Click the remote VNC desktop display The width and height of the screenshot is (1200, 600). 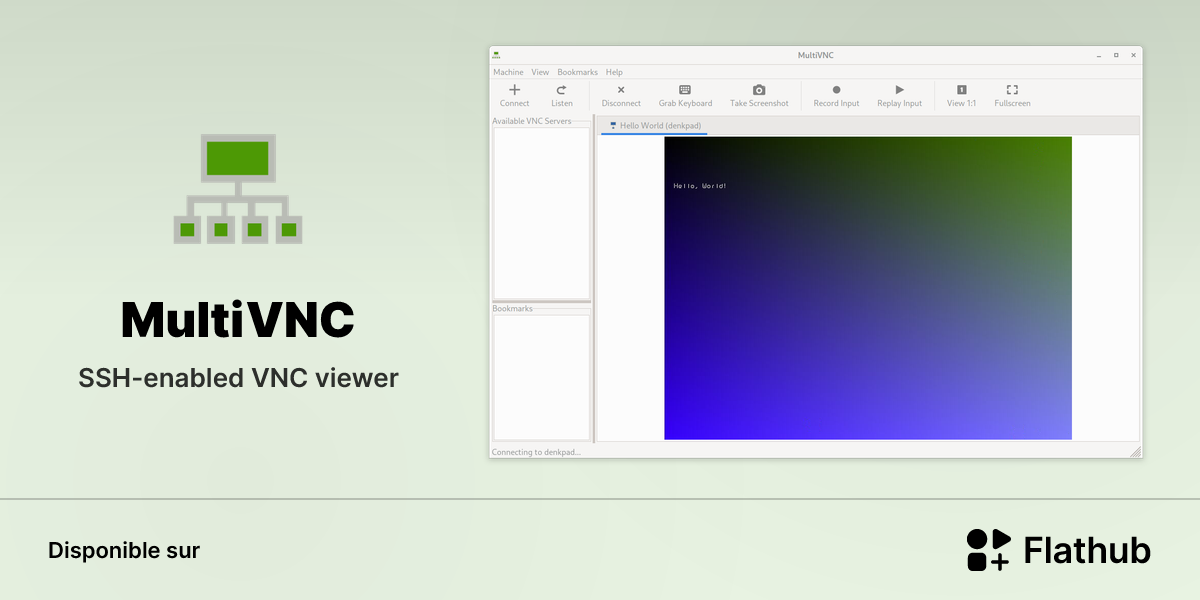click(x=868, y=288)
